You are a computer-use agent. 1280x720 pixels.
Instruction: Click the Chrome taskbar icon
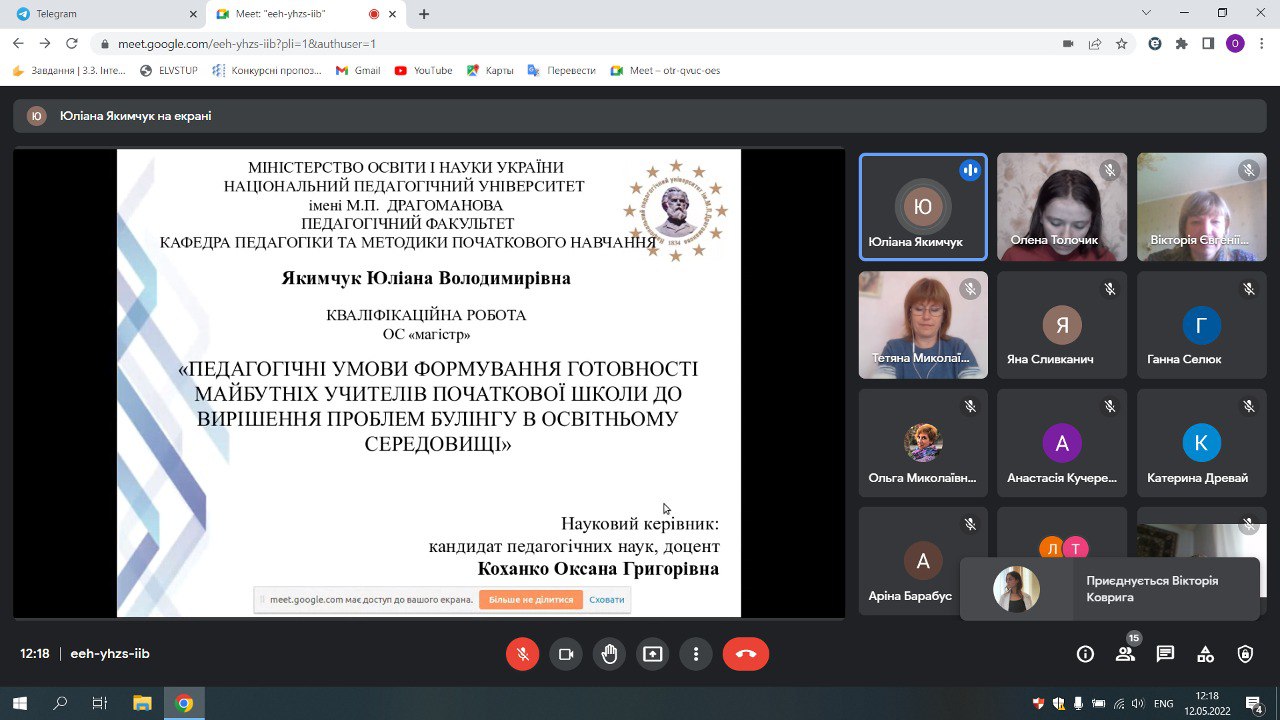(184, 703)
